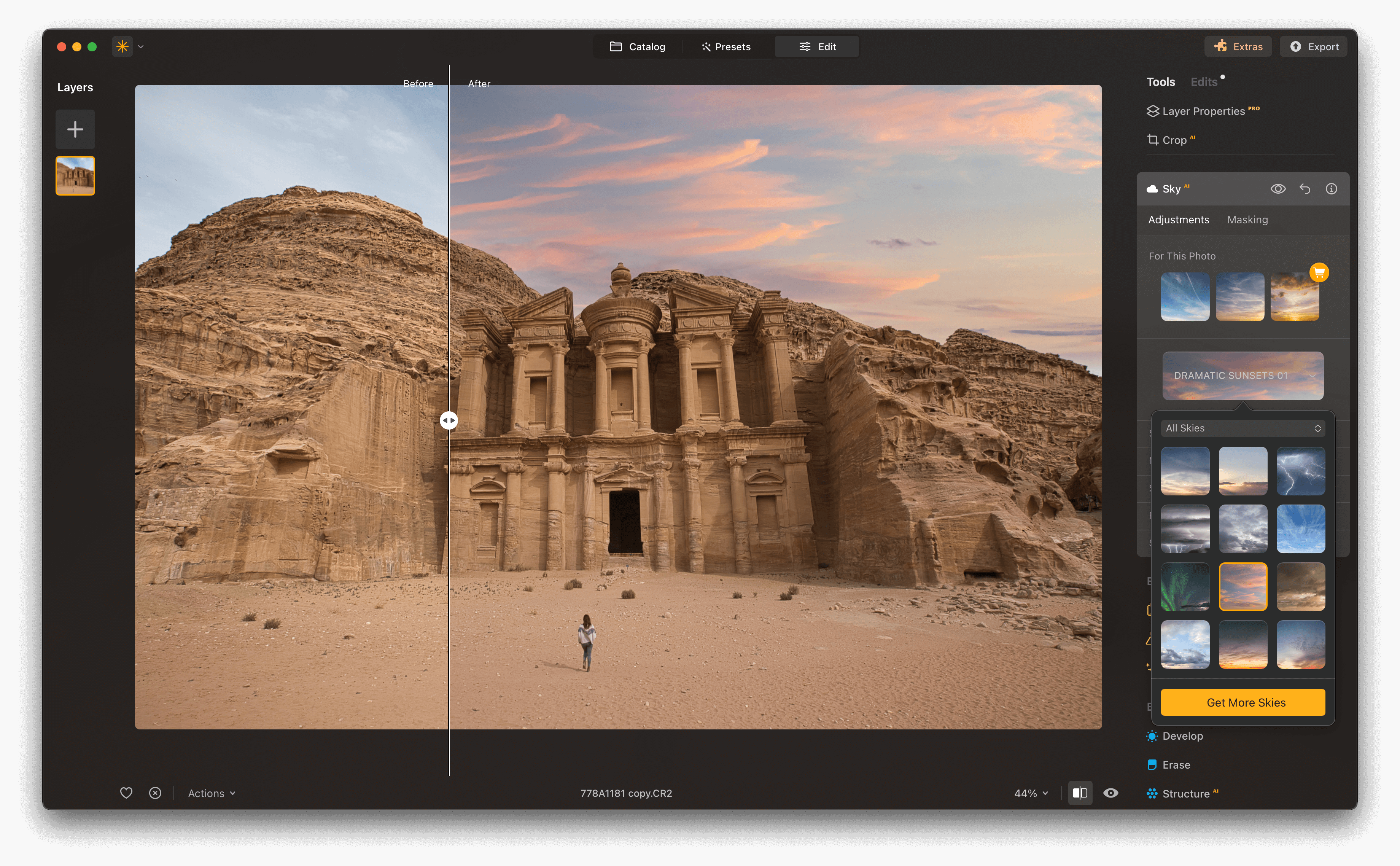Screen dimensions: 1400x866
Task: Click the add layer plus icon
Action: point(75,129)
